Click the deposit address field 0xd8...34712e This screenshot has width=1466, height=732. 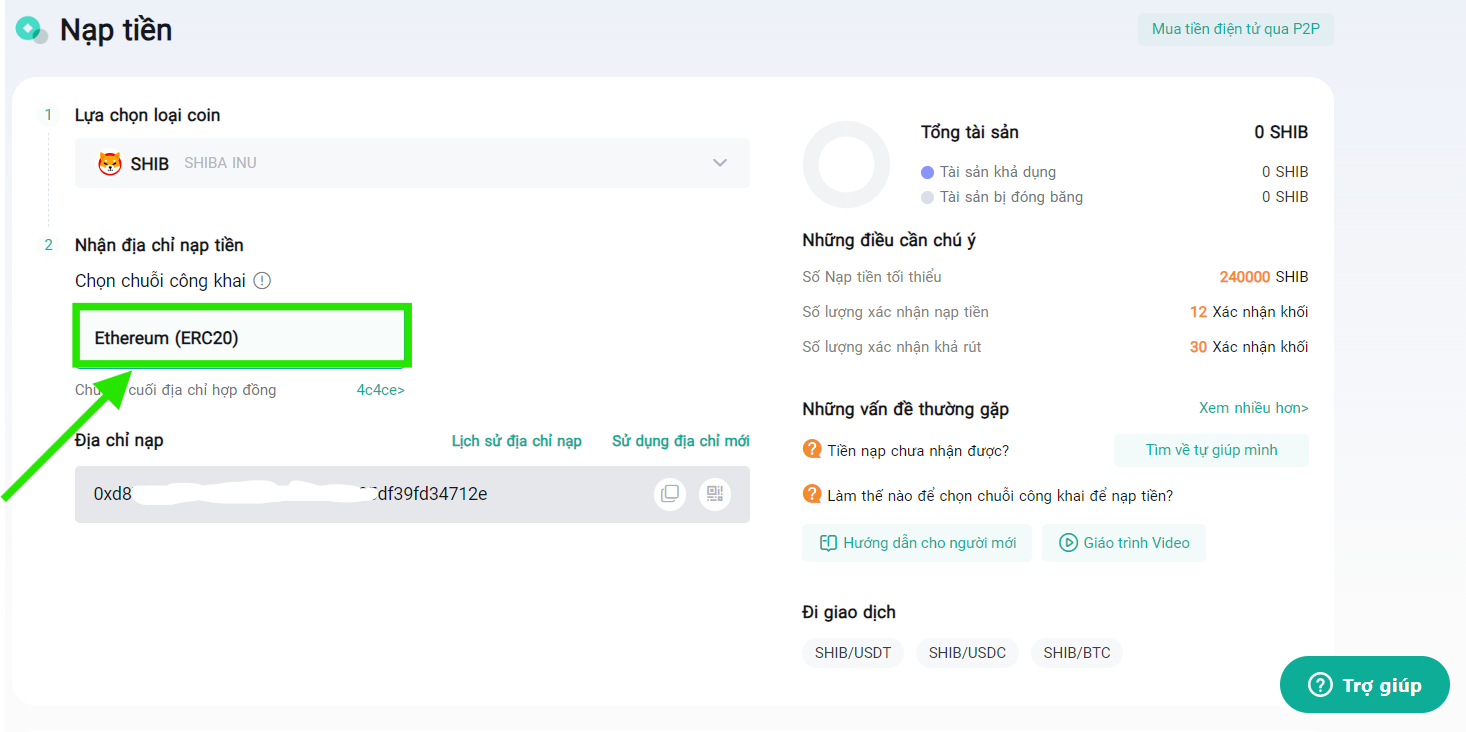(412, 494)
